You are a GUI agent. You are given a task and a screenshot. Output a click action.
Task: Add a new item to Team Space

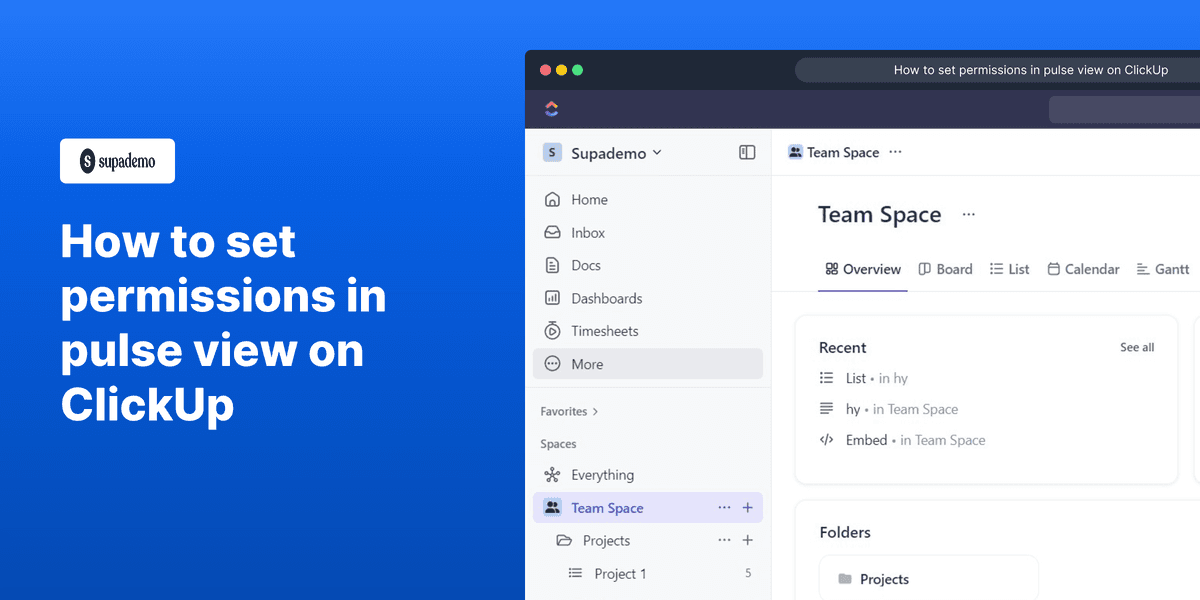coord(747,508)
